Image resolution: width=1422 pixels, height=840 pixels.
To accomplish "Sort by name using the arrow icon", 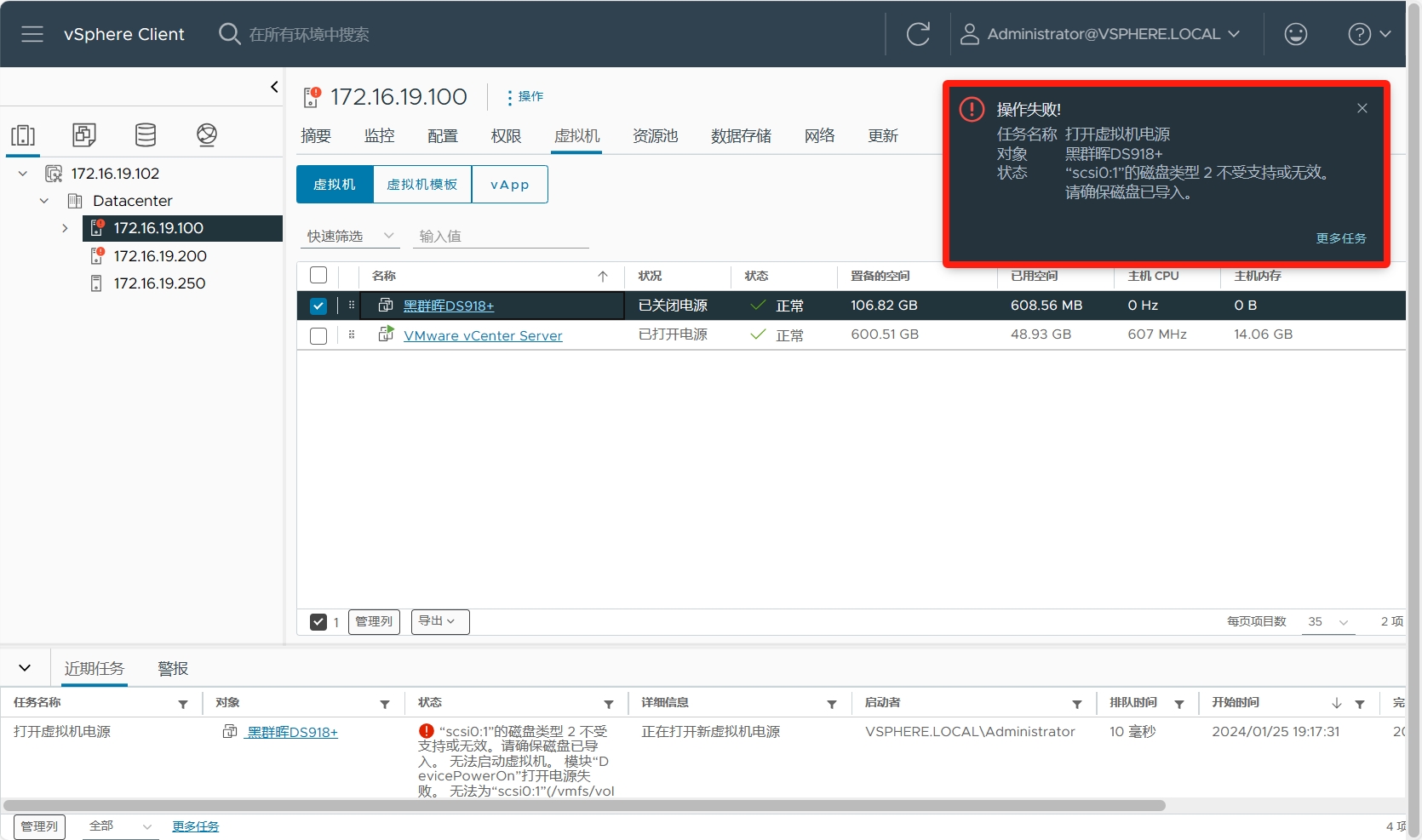I will click(603, 276).
